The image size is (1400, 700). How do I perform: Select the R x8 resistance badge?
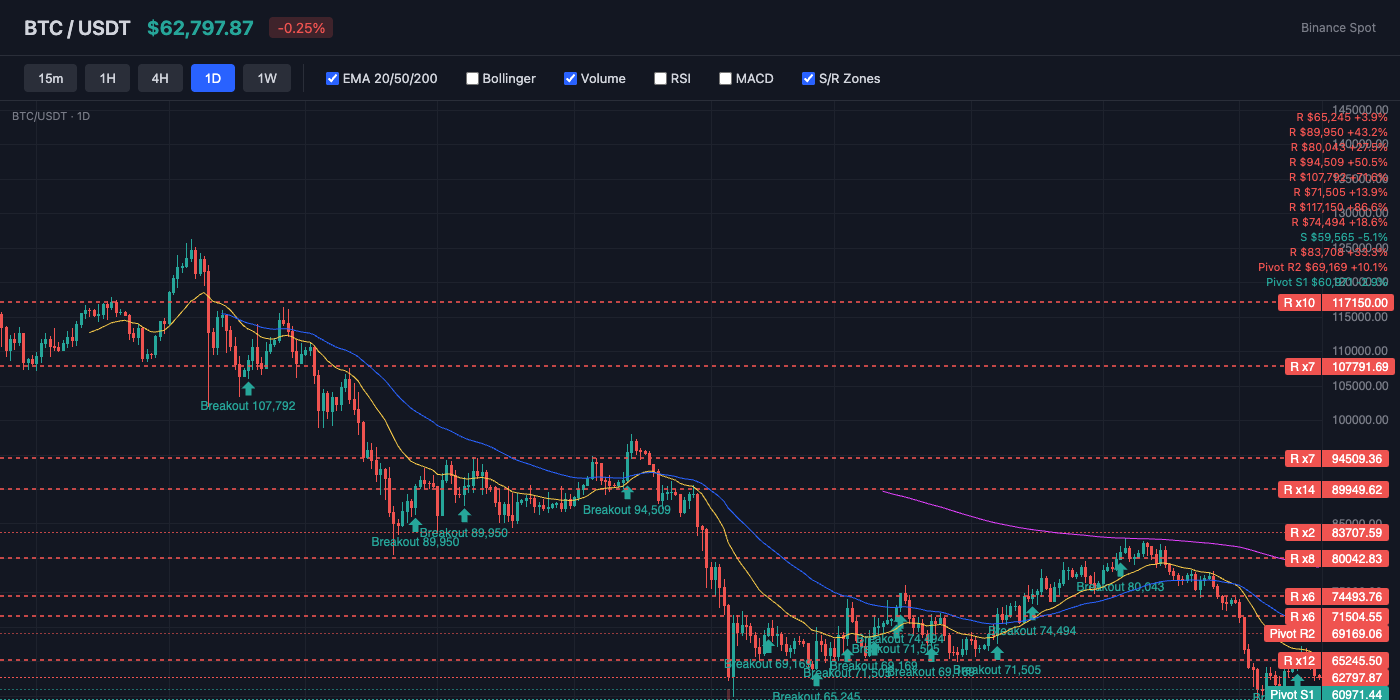point(1302,559)
